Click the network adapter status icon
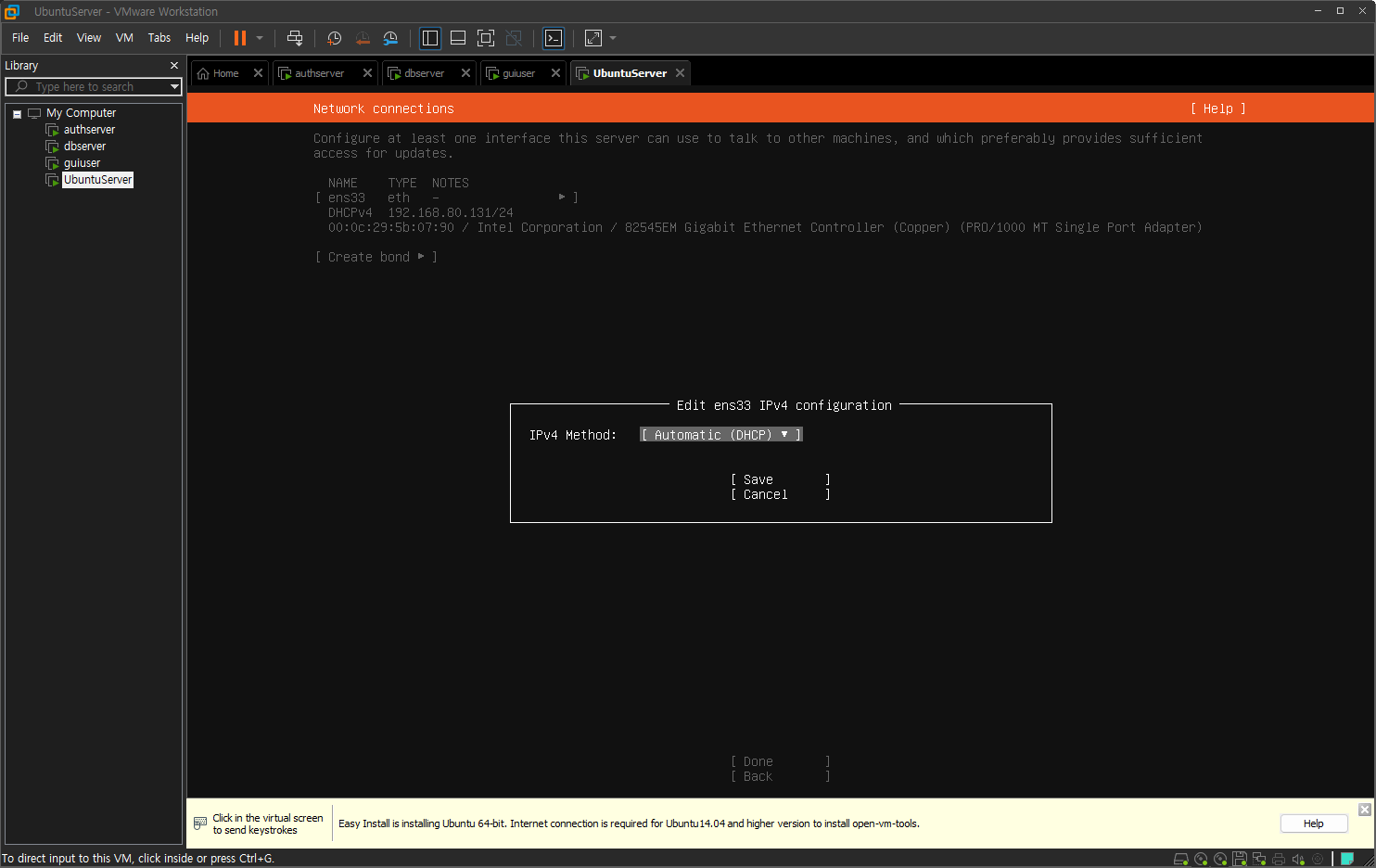The height and width of the screenshot is (868, 1376). [1259, 859]
